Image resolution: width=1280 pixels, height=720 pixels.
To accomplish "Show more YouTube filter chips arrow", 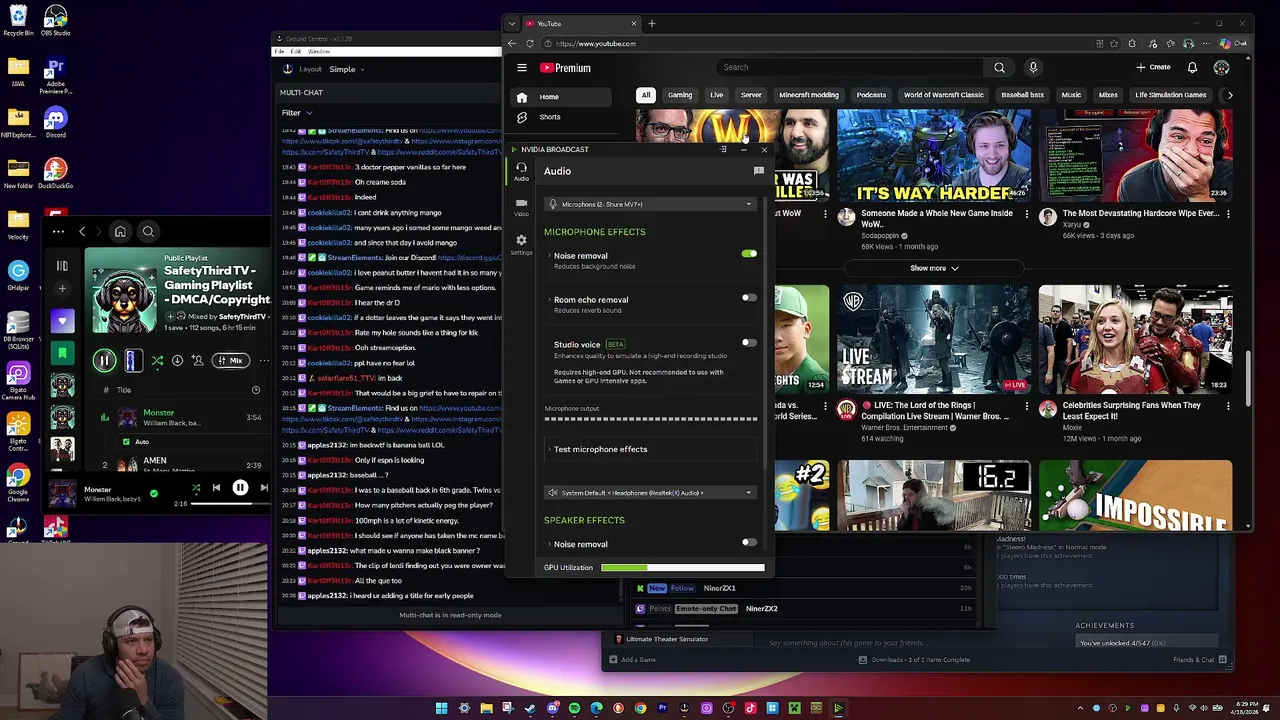I will pyautogui.click(x=1230, y=95).
